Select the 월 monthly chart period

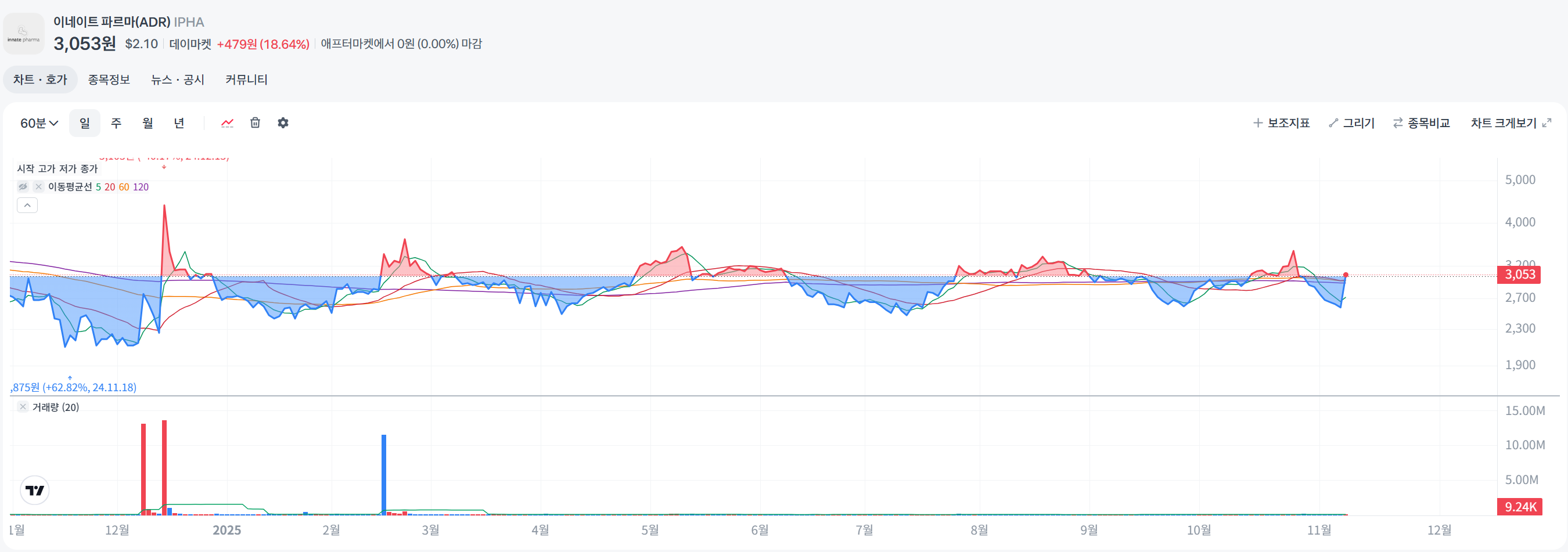pyautogui.click(x=148, y=124)
